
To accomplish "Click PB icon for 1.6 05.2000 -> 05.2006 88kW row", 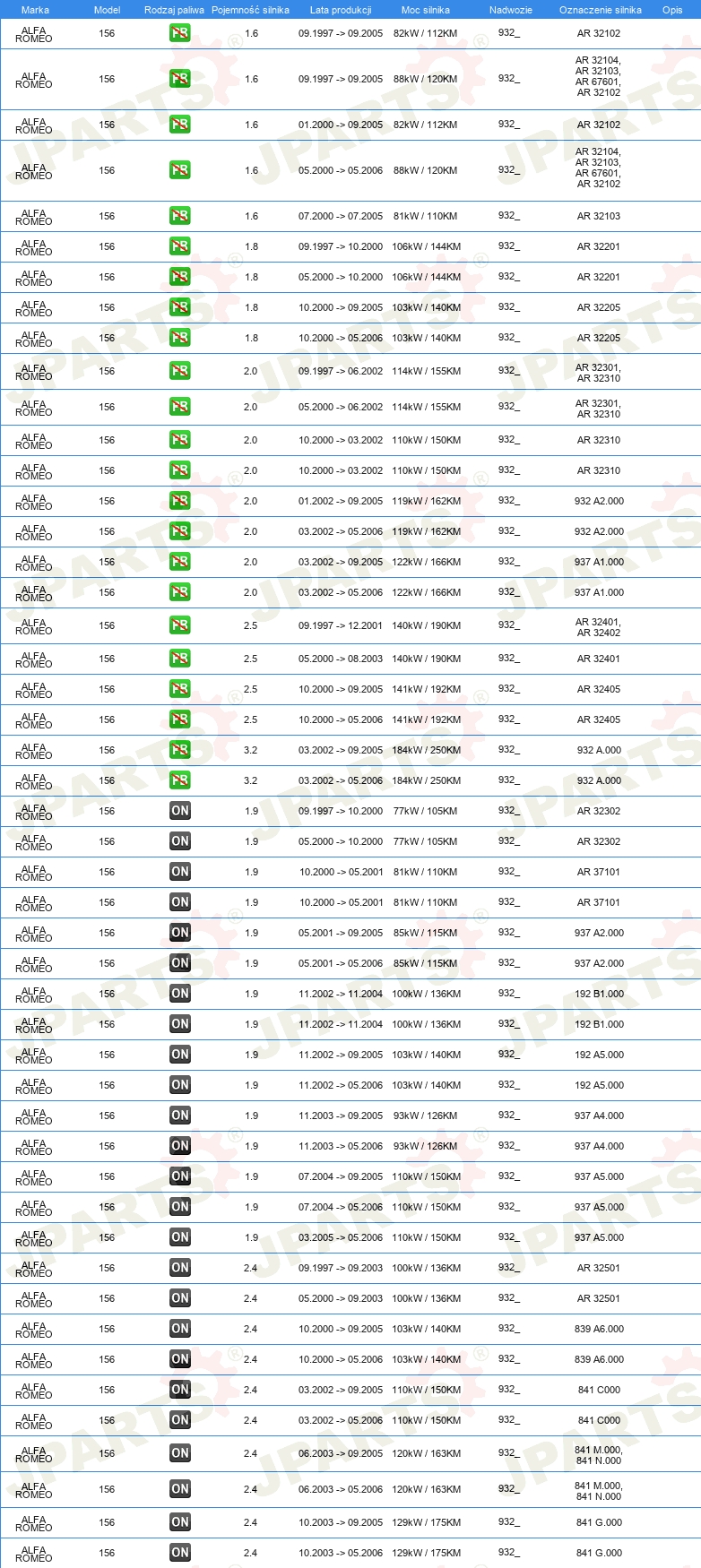I will click(x=180, y=170).
